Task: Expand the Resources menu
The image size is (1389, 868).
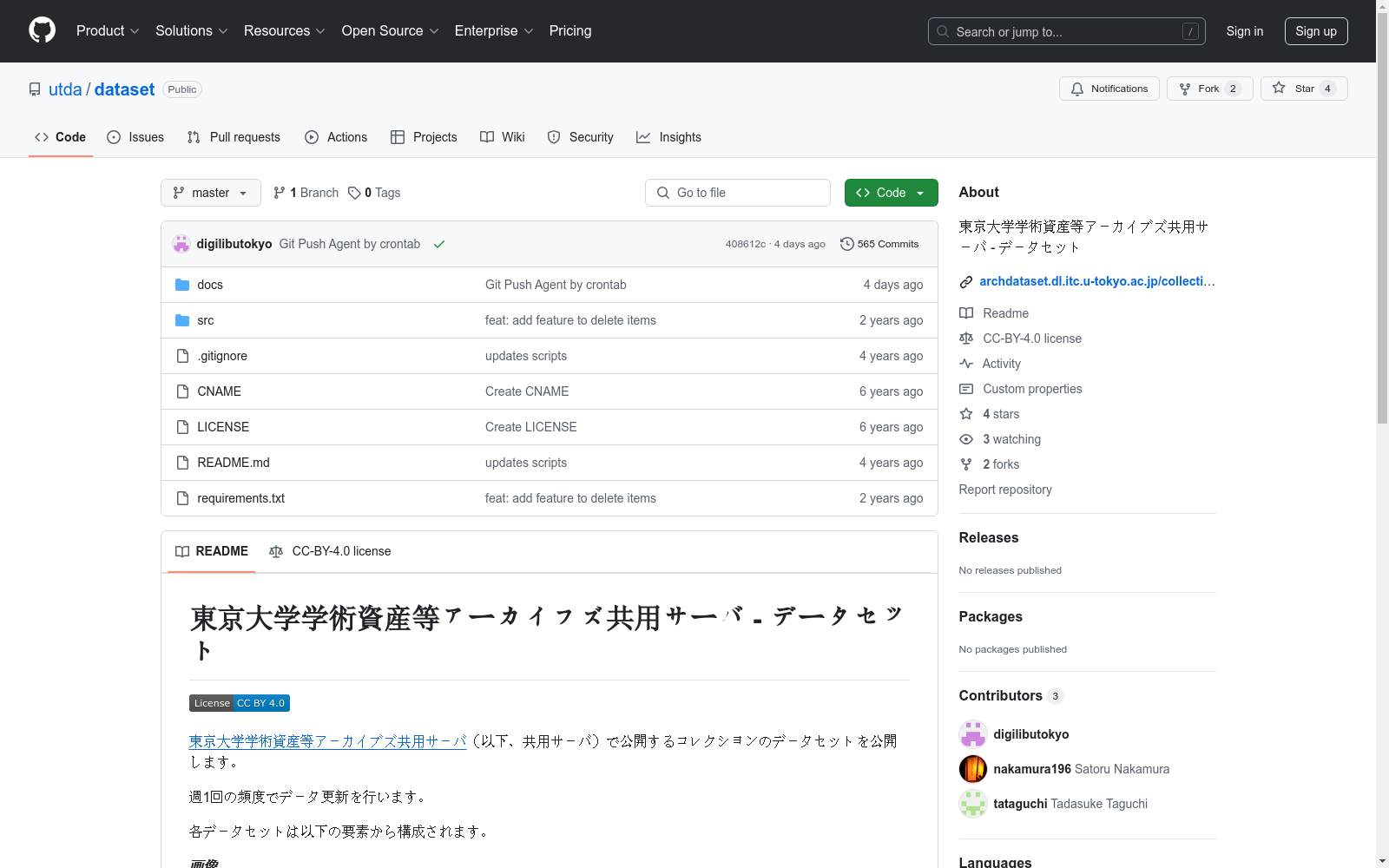Action: pyautogui.click(x=284, y=30)
